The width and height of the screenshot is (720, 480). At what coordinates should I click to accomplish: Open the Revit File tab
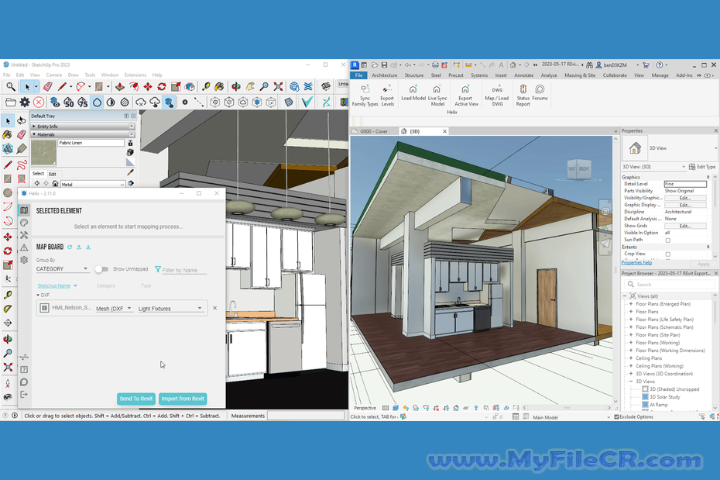click(x=359, y=75)
